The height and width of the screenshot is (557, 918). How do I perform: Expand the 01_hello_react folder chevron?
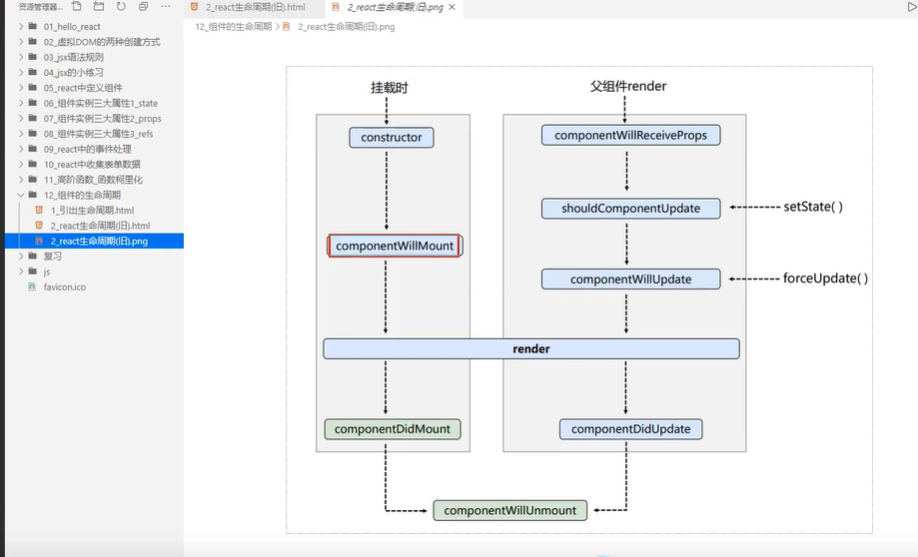coord(21,26)
